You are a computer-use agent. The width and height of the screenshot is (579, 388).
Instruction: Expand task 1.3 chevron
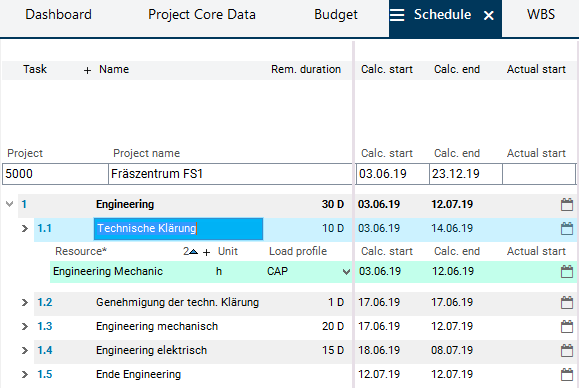pyautogui.click(x=25, y=326)
